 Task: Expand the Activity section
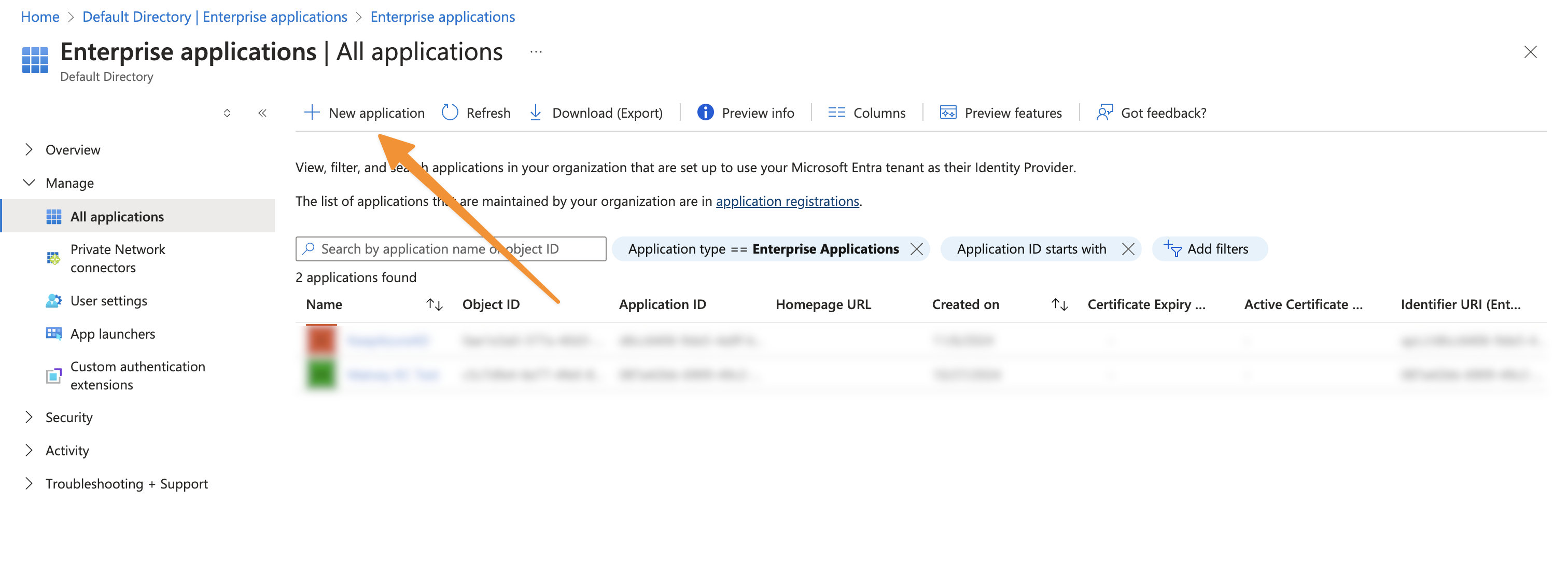[29, 450]
